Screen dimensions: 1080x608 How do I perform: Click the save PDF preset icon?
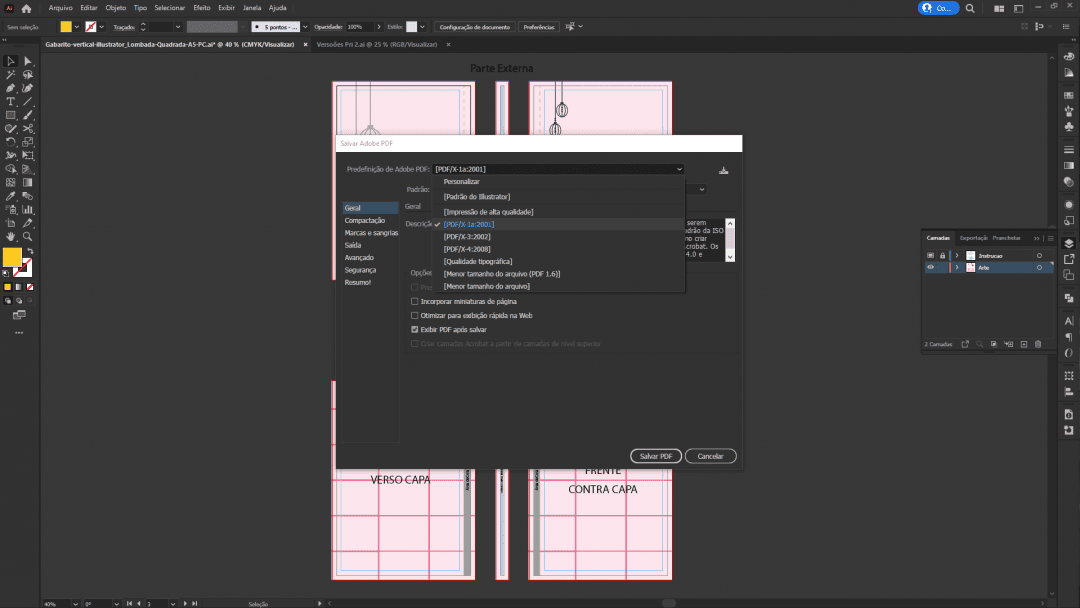723,170
